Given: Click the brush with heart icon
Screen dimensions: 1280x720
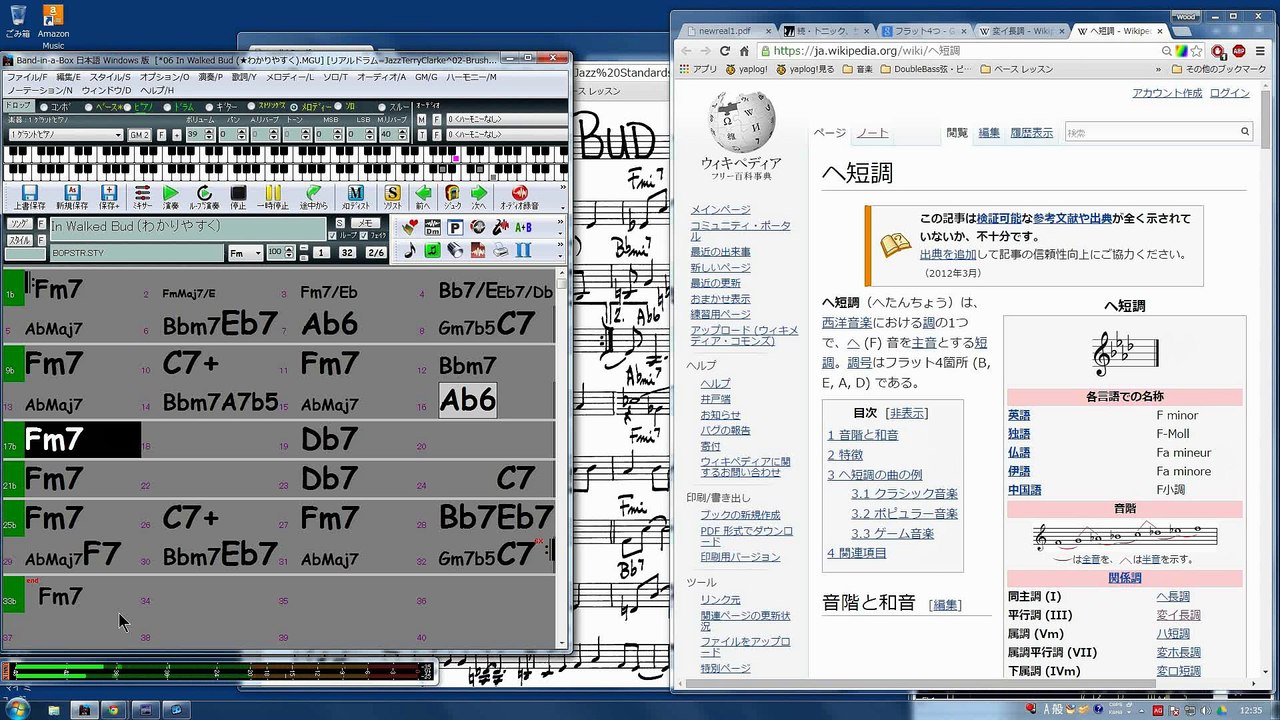Looking at the screenshot, I should 410,227.
